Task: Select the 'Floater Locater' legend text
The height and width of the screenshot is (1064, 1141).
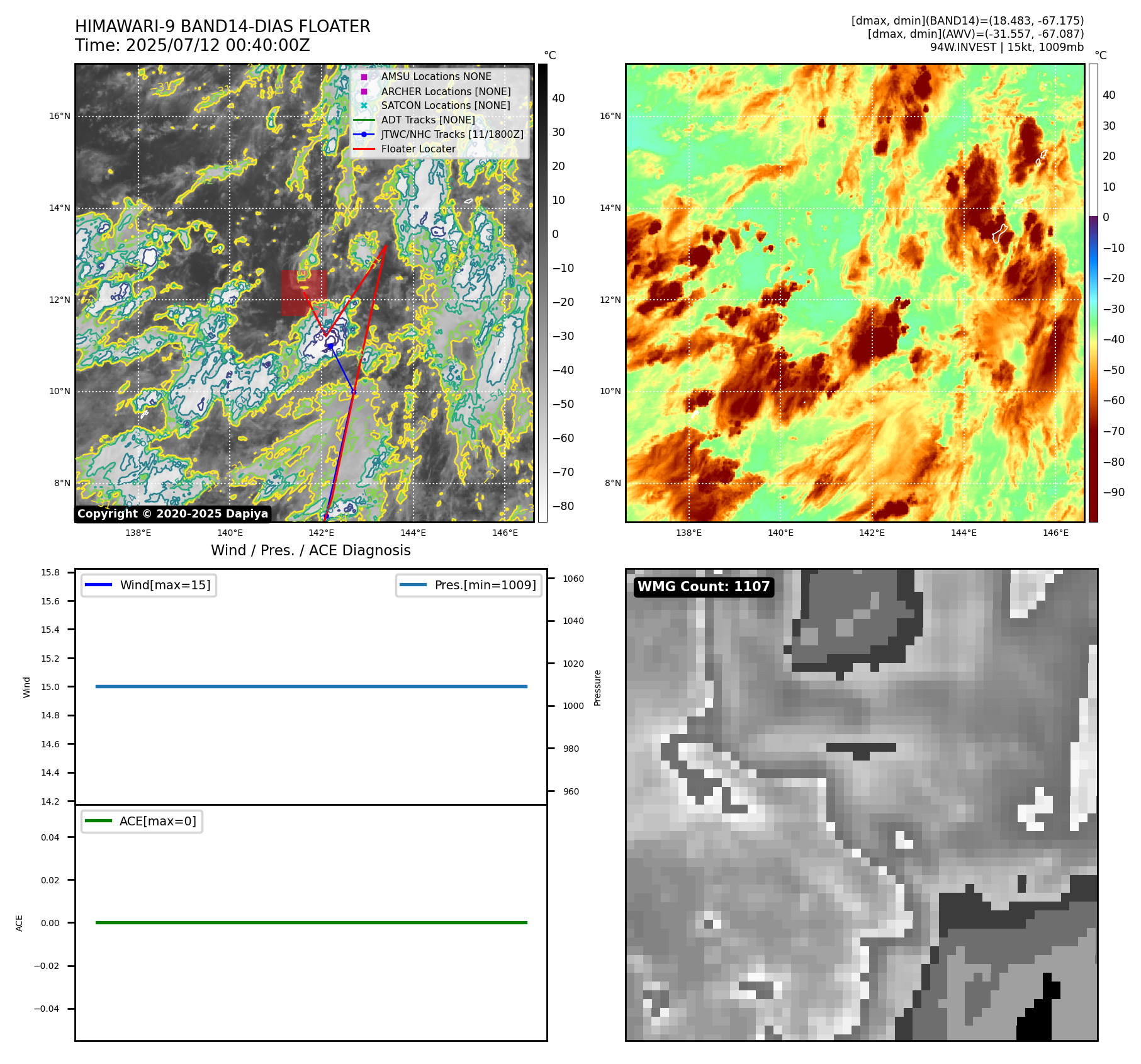Action: tap(419, 149)
